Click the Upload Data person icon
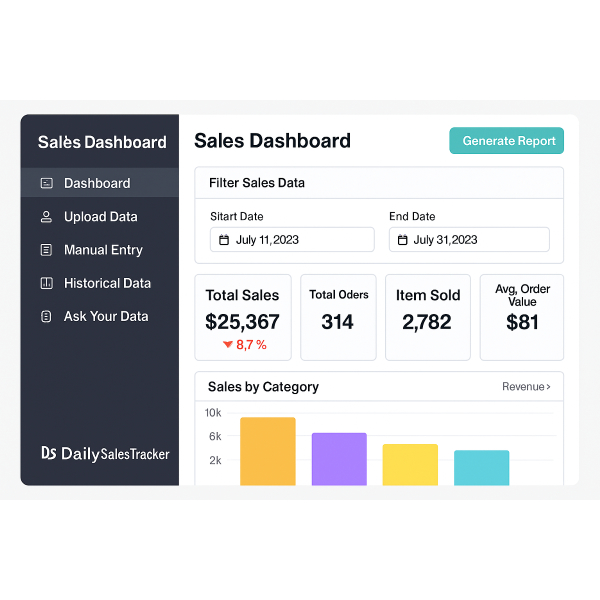This screenshot has height=600, width=600. [46, 217]
